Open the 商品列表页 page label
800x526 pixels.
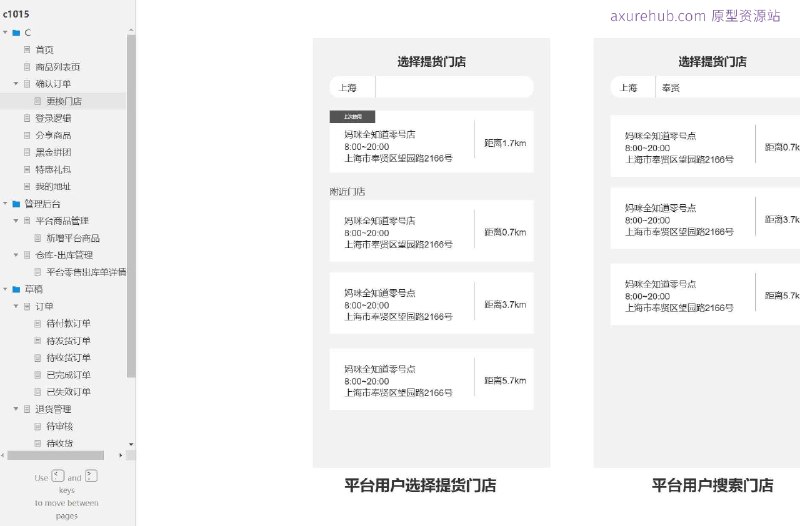[58, 67]
